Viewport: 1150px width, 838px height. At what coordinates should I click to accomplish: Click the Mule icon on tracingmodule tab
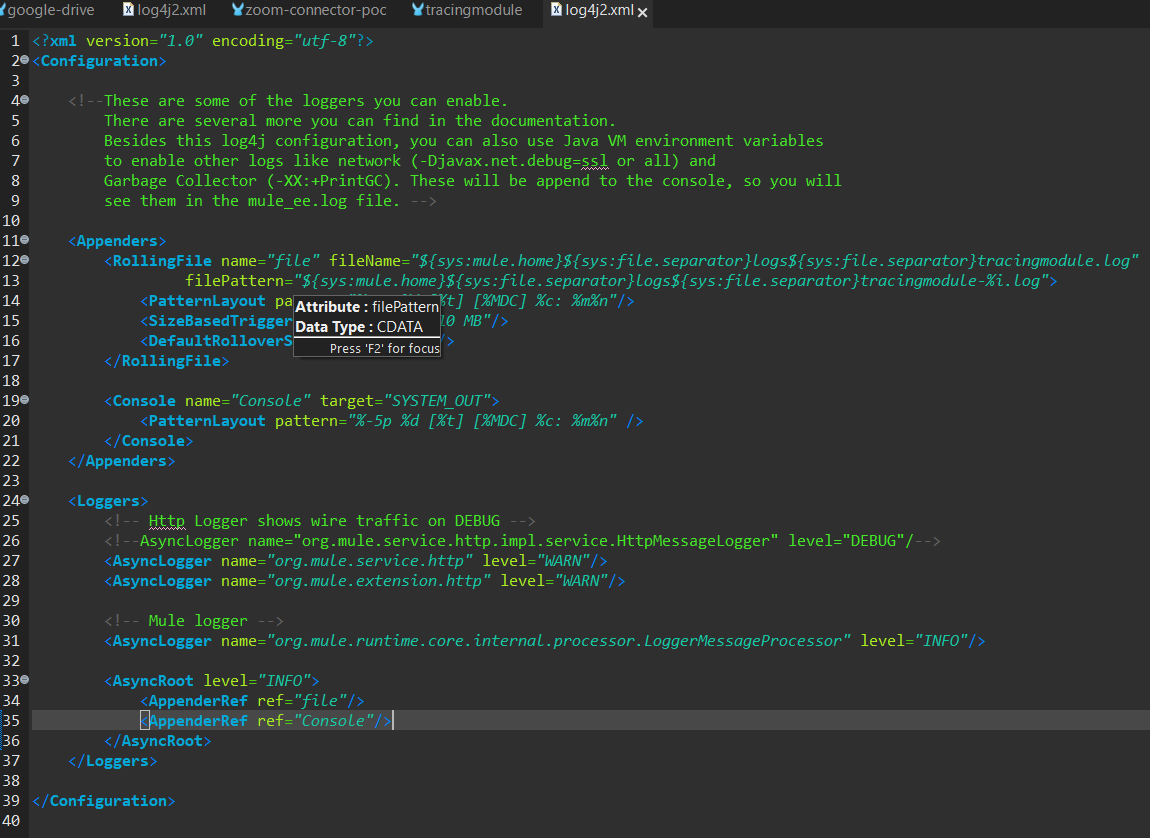[417, 11]
